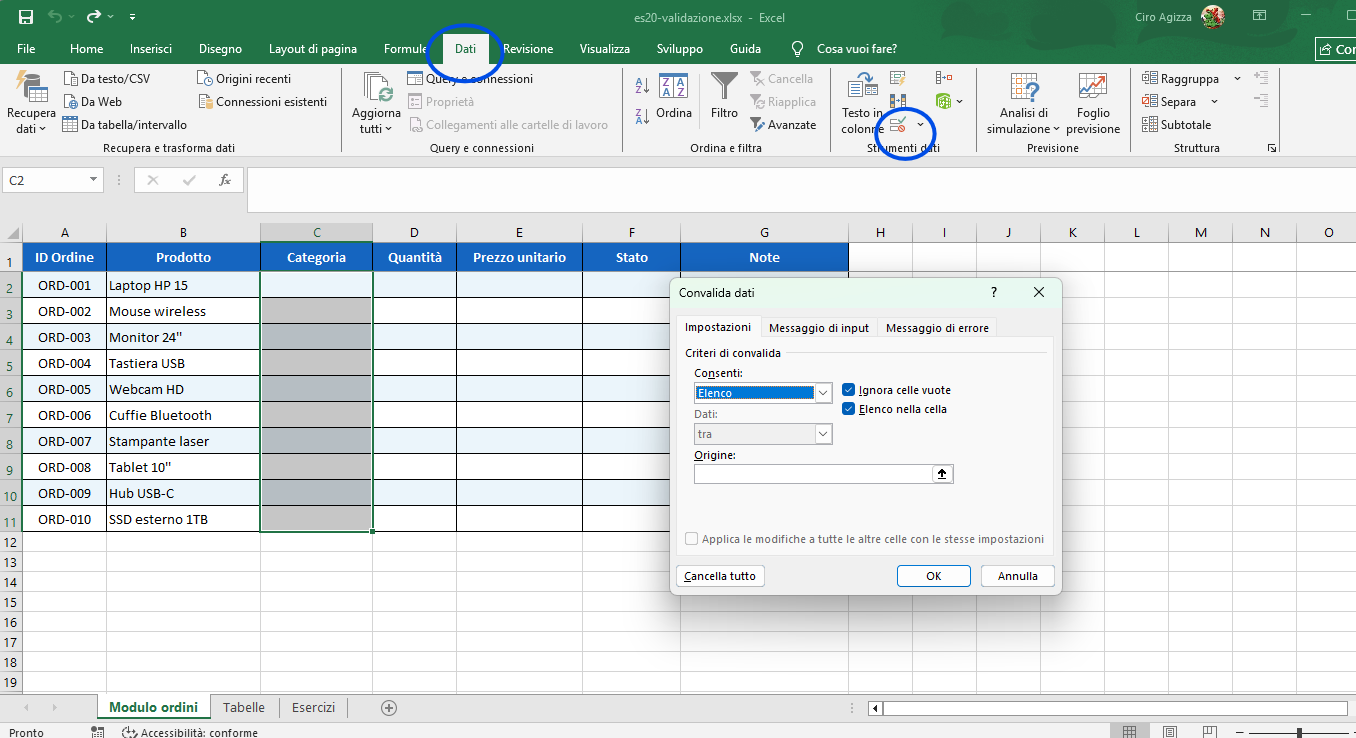Image resolution: width=1356 pixels, height=738 pixels.
Task: Click the Prezzo unitario header cell
Action: pos(519,257)
